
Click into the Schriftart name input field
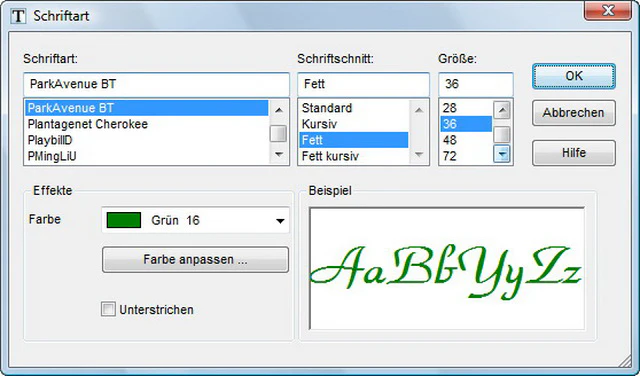[x=156, y=84]
